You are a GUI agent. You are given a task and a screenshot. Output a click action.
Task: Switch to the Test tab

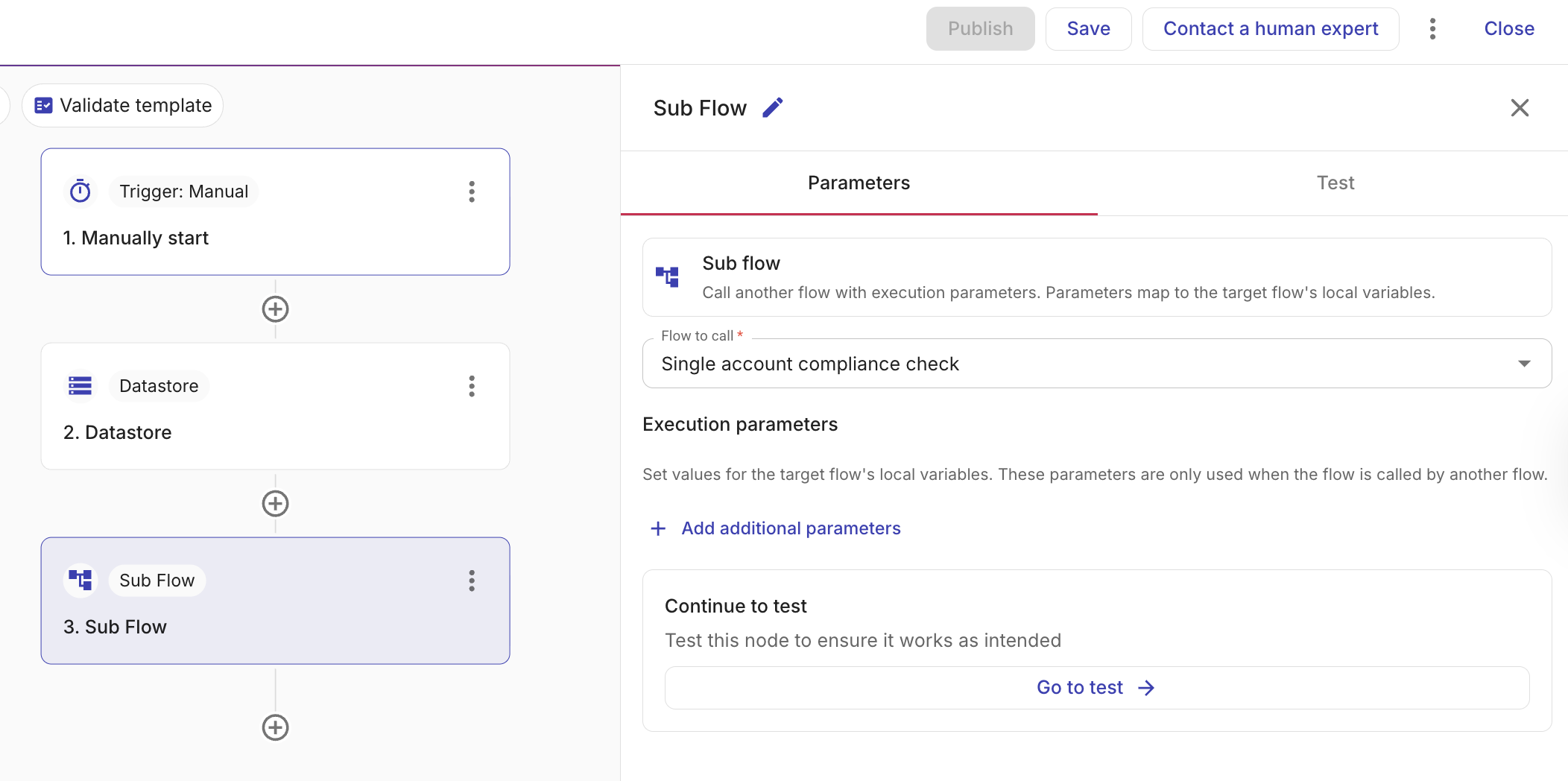coord(1335,183)
